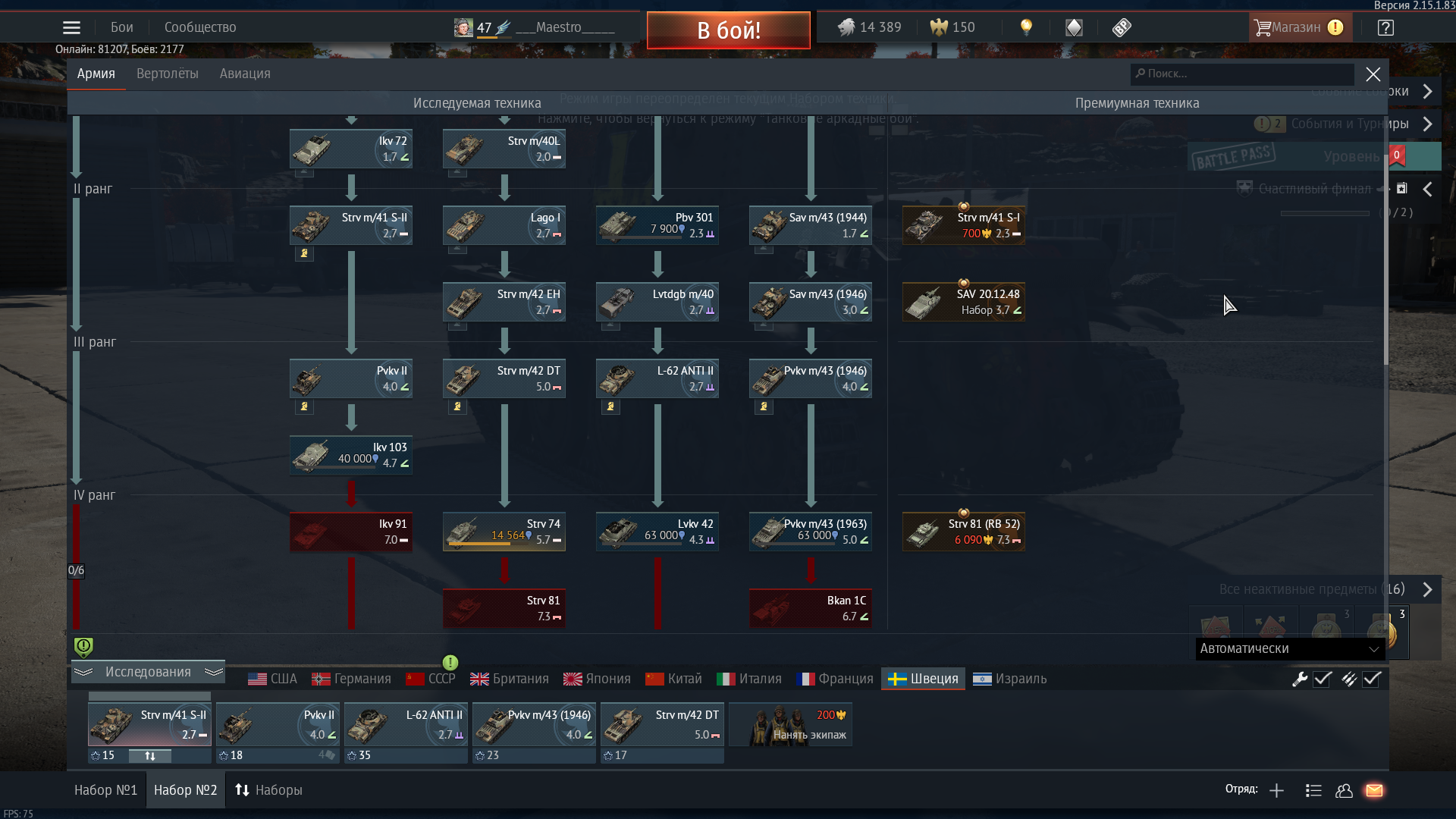This screenshot has height=819, width=1456.
Task: Click the green exclamation badge near СССР
Action: (450, 663)
